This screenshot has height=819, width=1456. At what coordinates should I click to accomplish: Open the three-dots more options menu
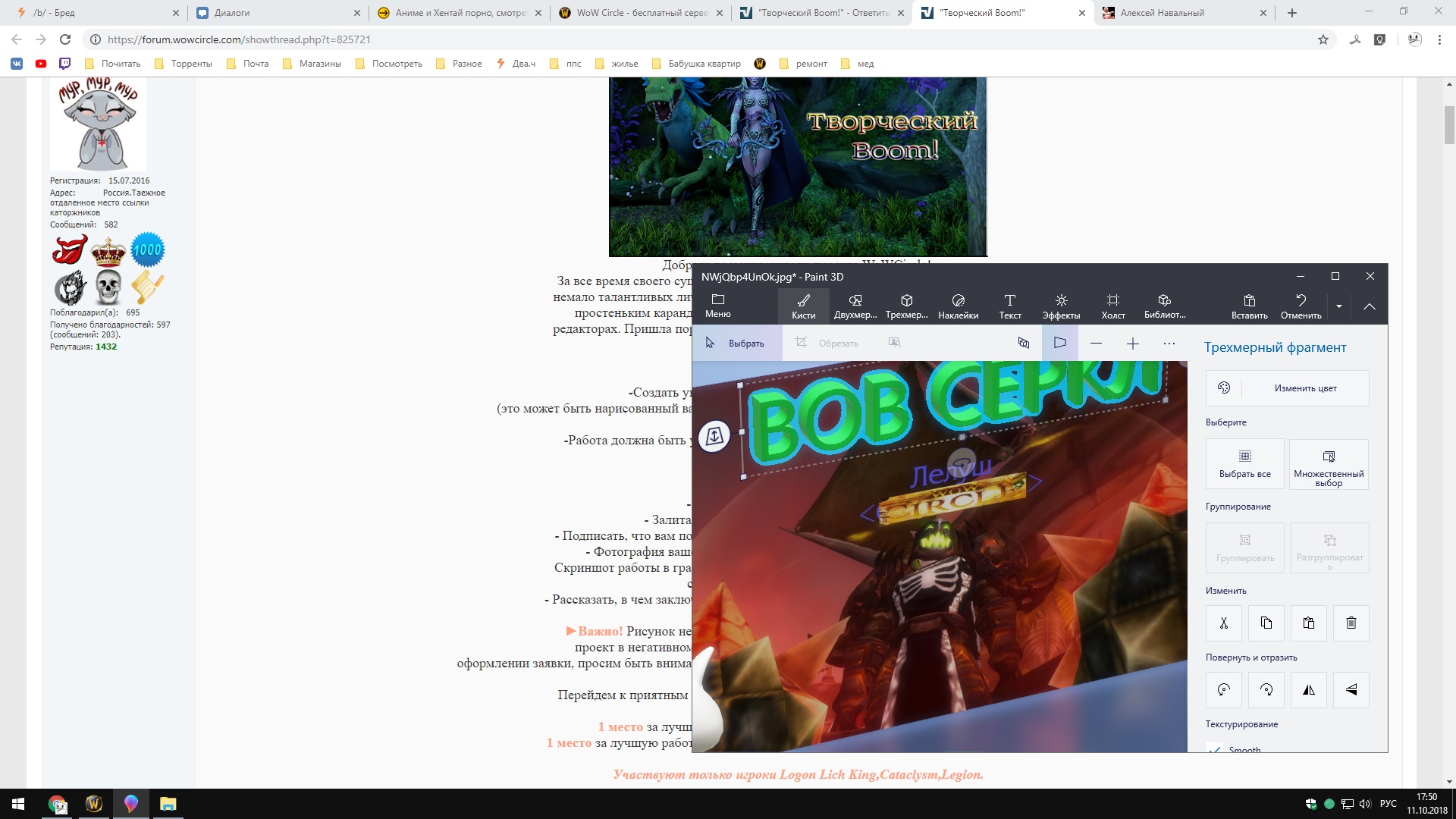point(1169,343)
